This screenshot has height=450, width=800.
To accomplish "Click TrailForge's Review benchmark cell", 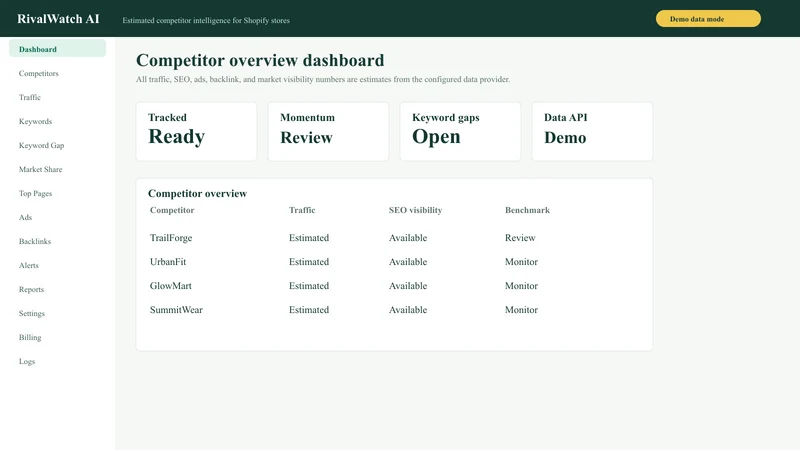I will pos(520,238).
